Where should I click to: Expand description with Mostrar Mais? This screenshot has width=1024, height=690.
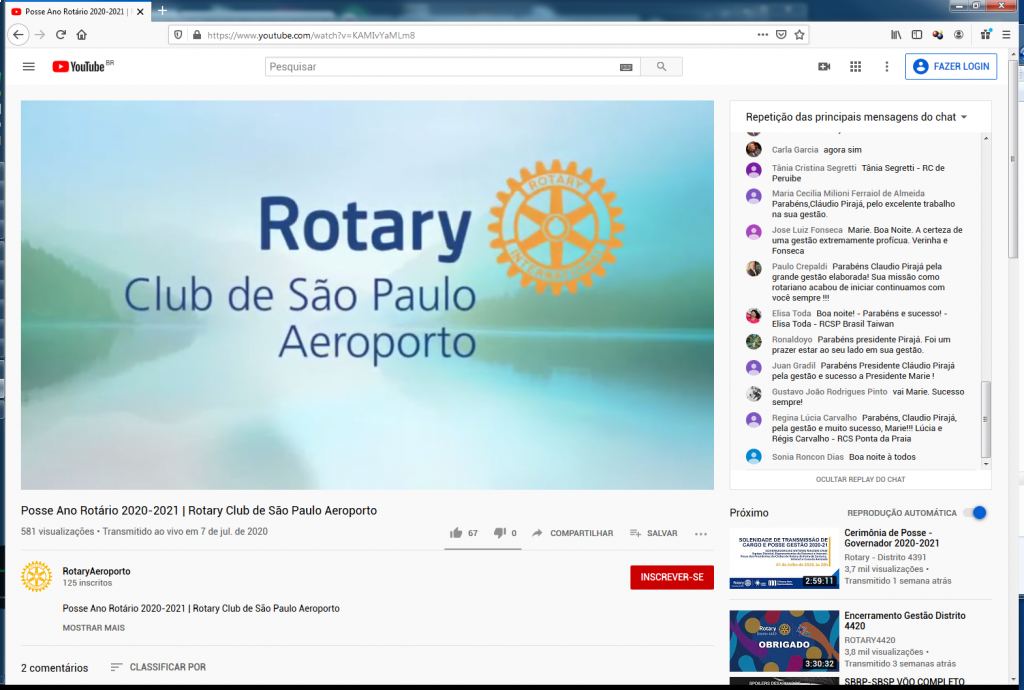pos(93,628)
